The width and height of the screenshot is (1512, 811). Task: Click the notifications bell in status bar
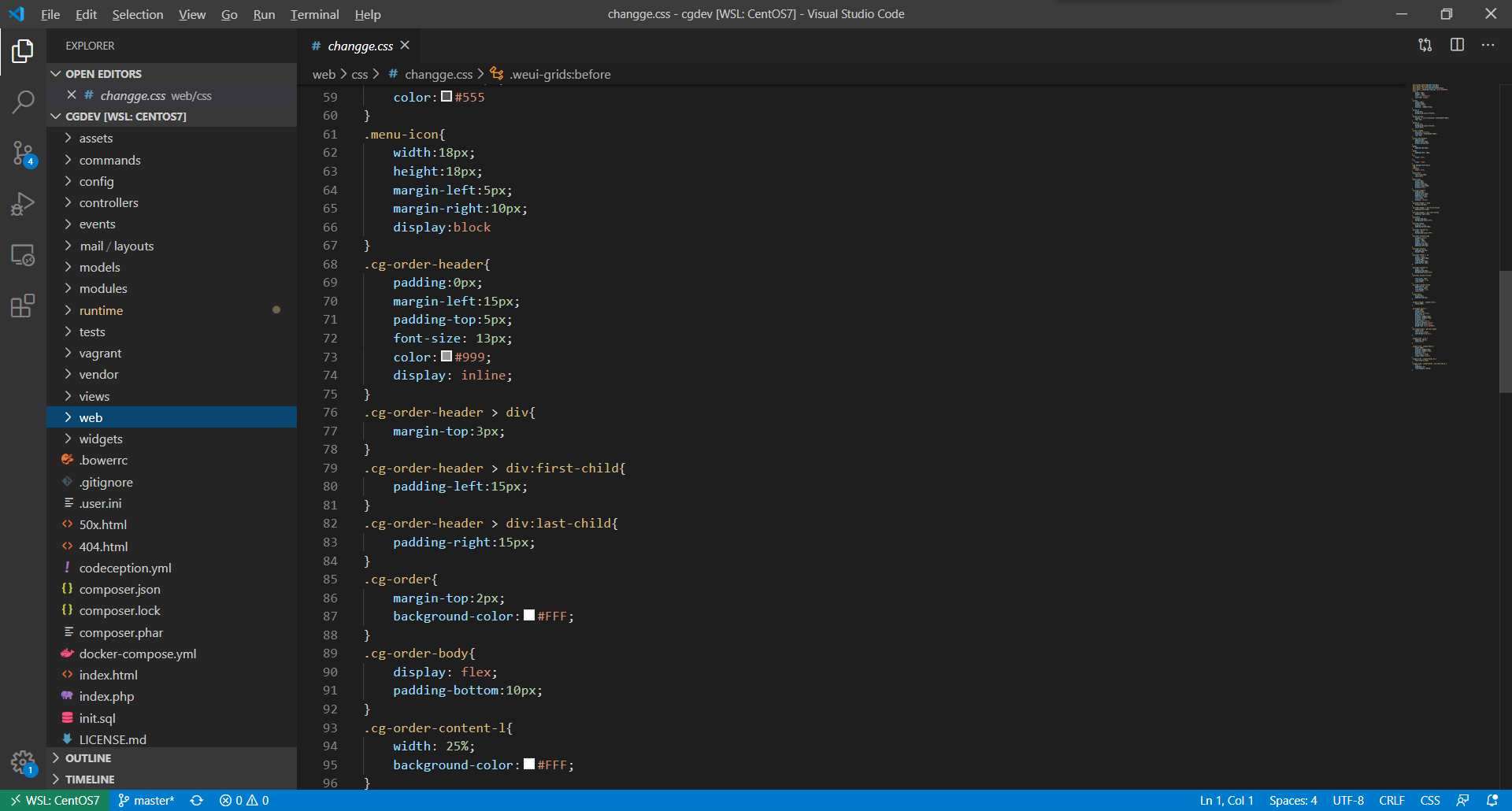click(1492, 800)
